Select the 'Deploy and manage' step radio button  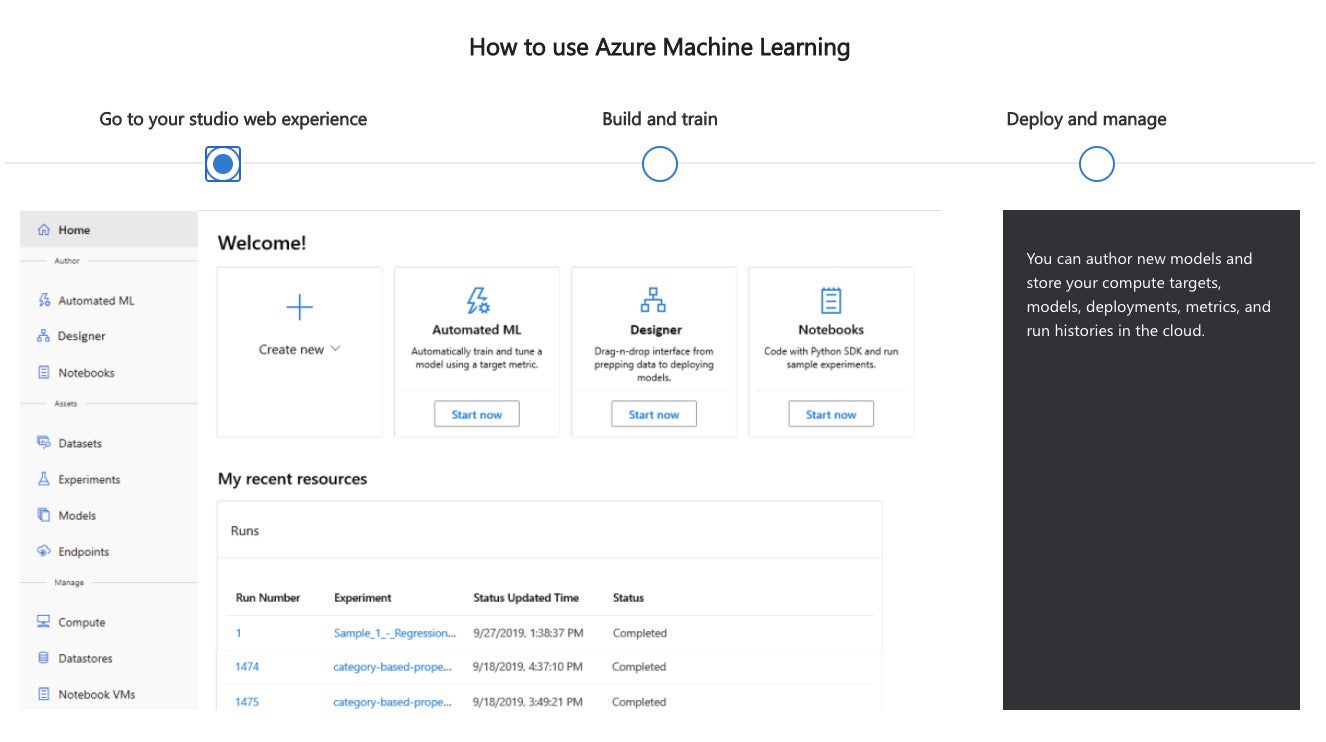pos(1097,163)
